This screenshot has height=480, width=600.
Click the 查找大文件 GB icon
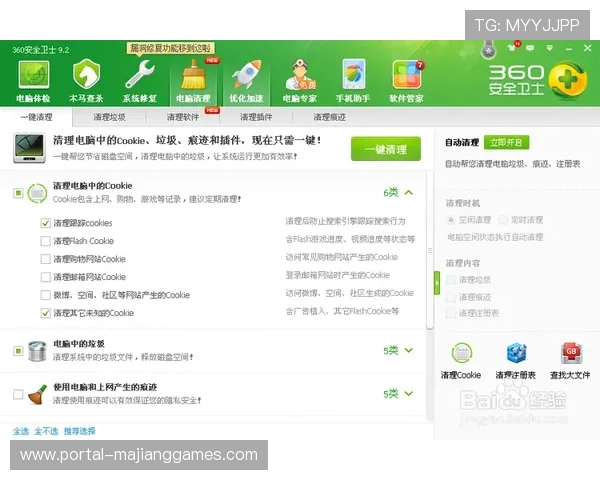(x=571, y=353)
